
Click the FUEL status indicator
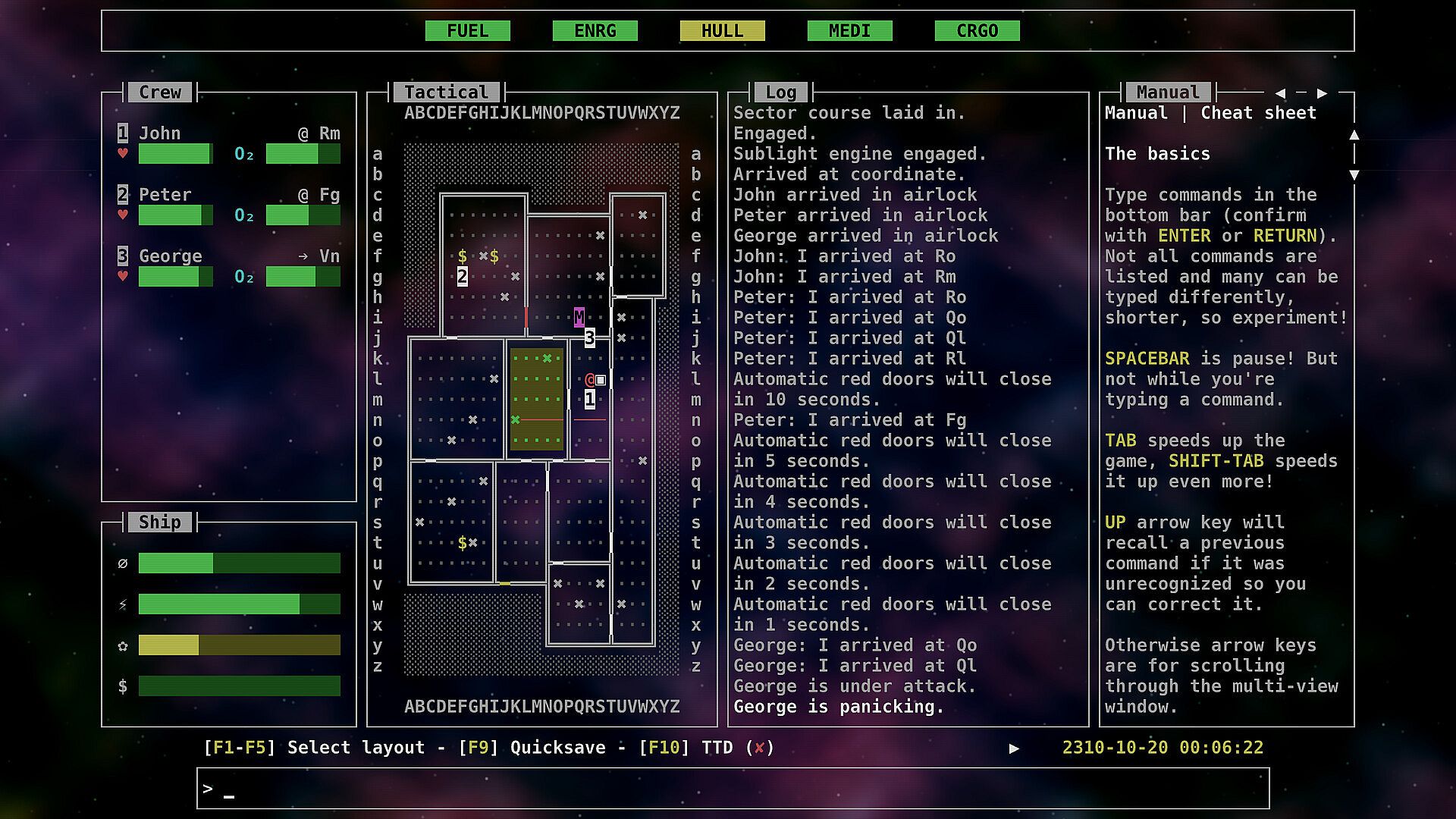pyautogui.click(x=467, y=31)
